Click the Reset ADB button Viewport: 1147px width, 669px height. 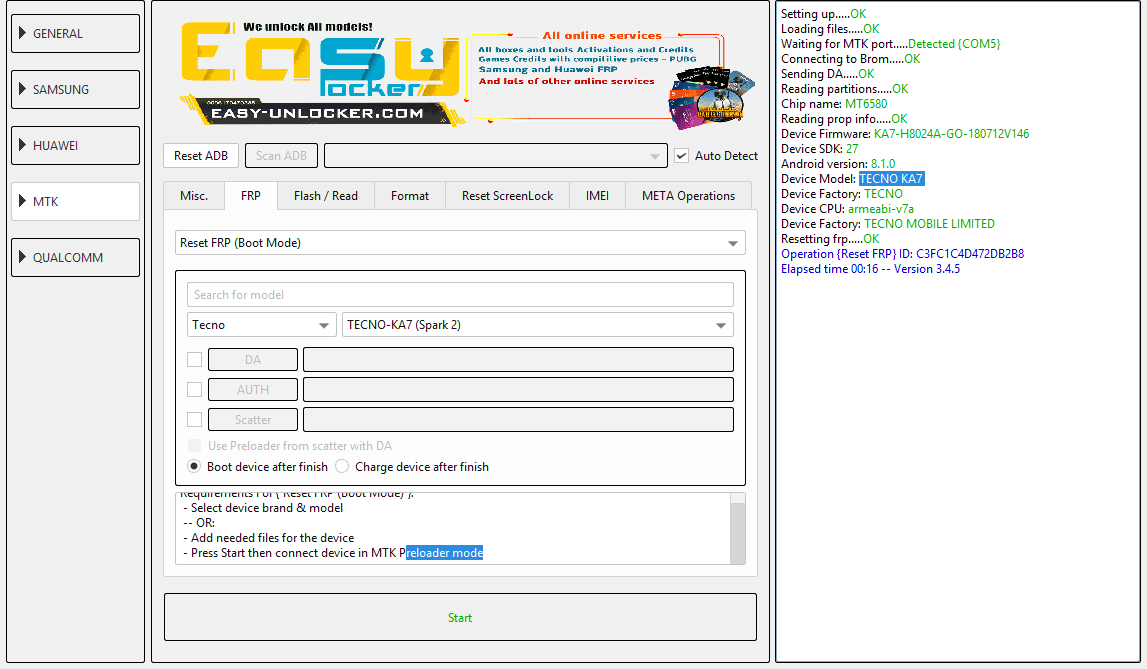click(201, 156)
